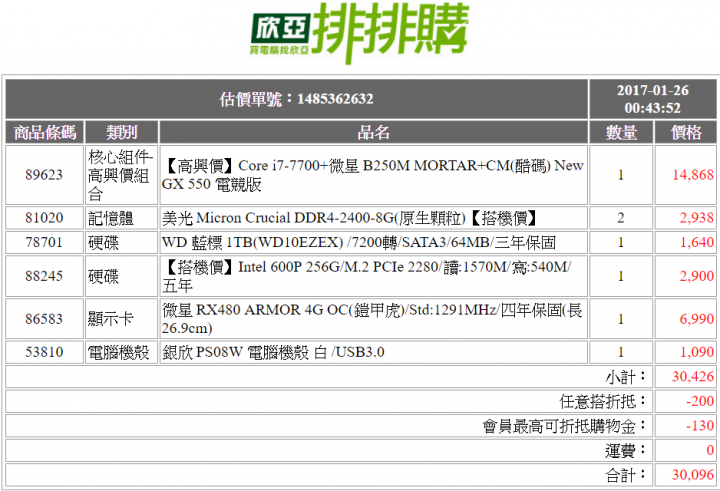Viewport: 720px width, 491px height.
Task: Click the date 2017-01-26 00:43:52
Action: click(x=652, y=99)
